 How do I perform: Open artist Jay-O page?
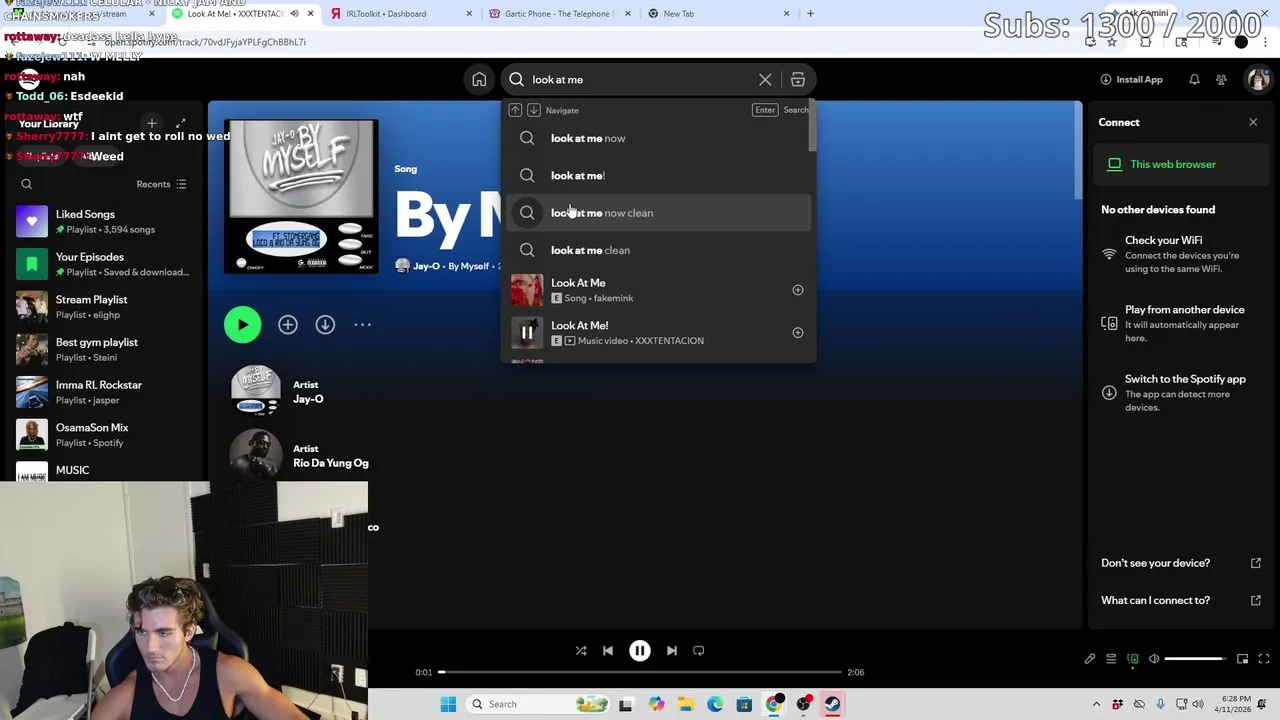click(x=308, y=399)
